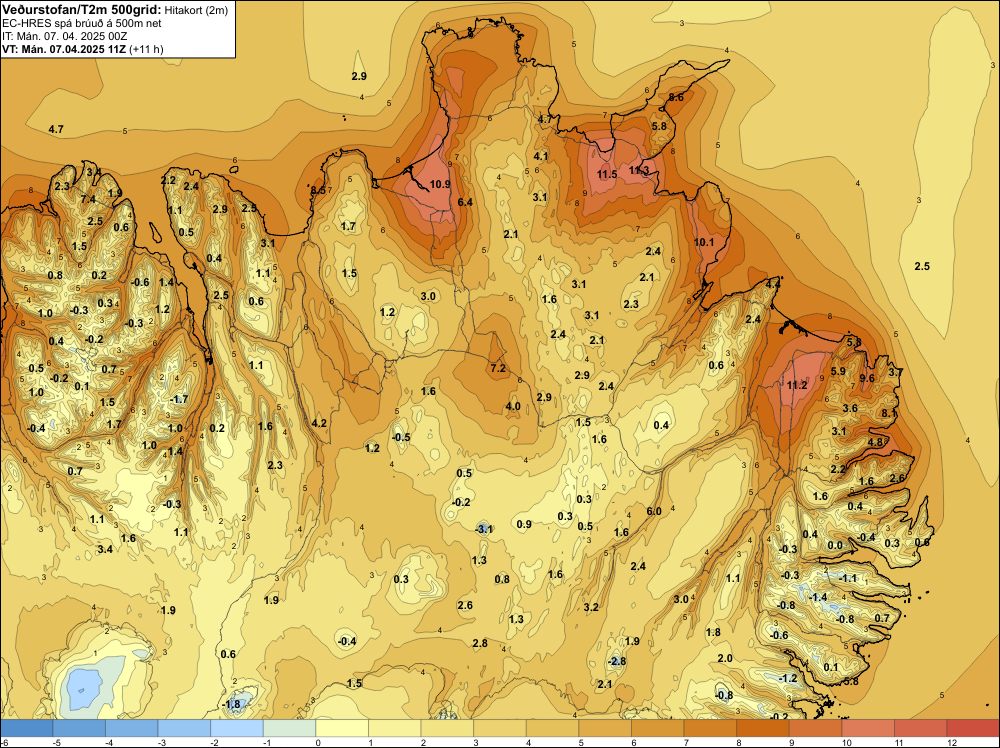The height and width of the screenshot is (748, 1000).
Task: Click the temperature value -1.7 on the map
Action: point(179,399)
